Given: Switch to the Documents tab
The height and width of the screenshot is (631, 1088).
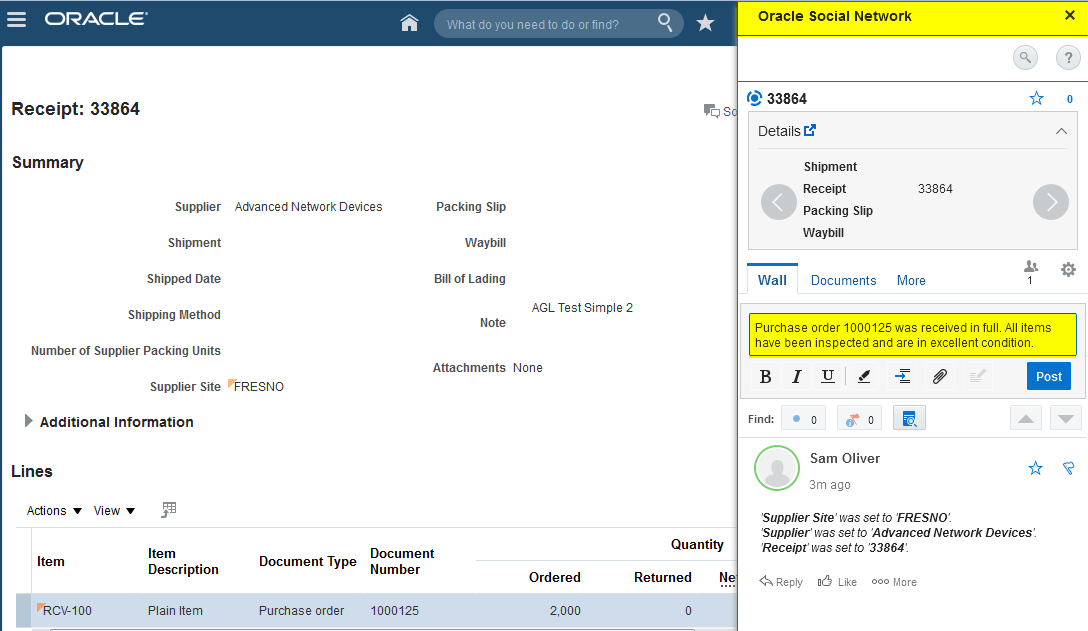Looking at the screenshot, I should pyautogui.click(x=843, y=280).
